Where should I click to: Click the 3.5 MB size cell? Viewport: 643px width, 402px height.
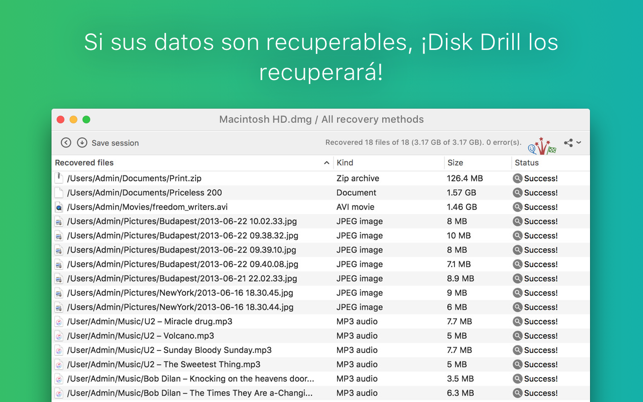click(x=460, y=379)
